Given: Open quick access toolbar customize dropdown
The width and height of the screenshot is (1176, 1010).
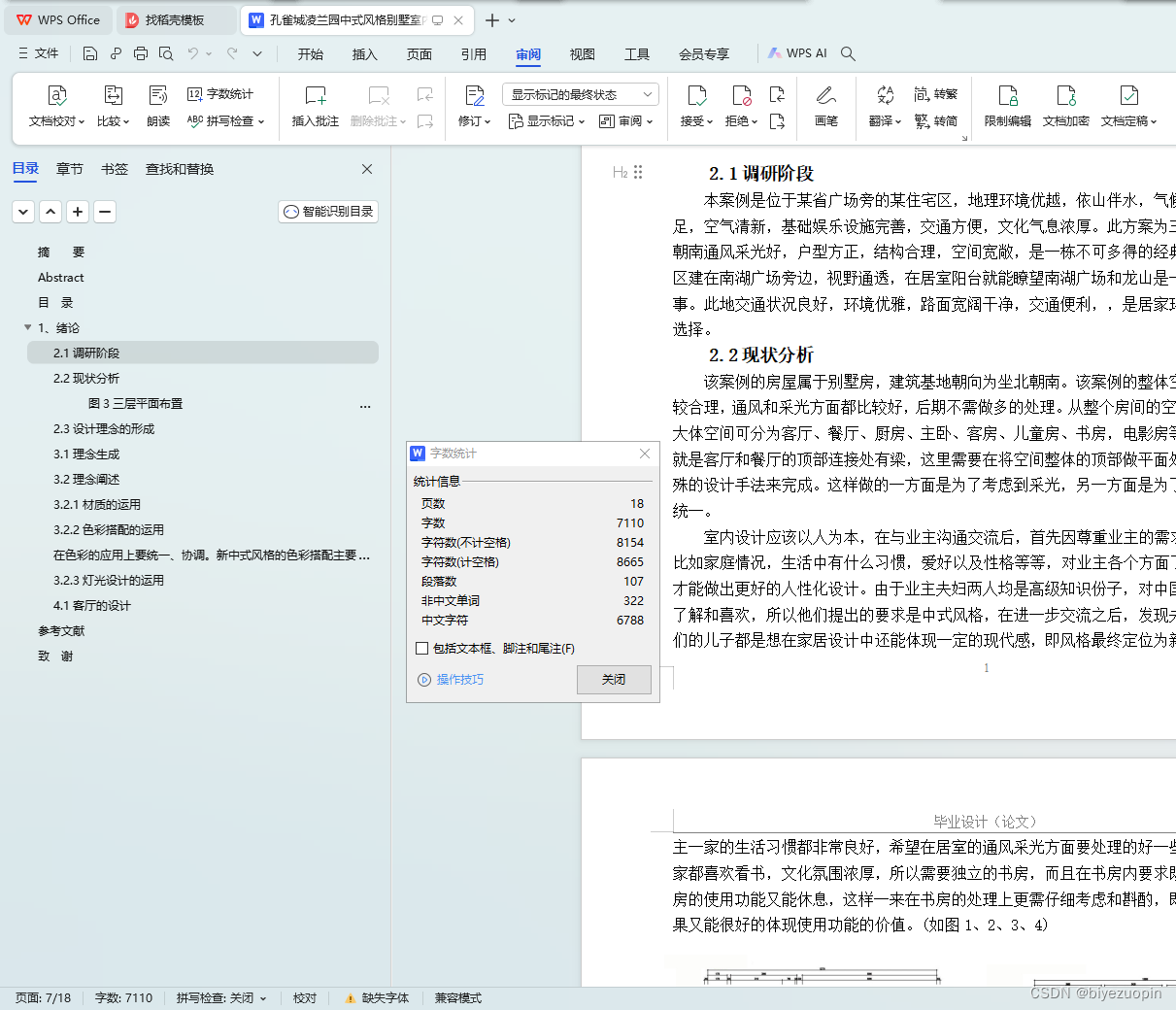Looking at the screenshot, I should pos(257,53).
